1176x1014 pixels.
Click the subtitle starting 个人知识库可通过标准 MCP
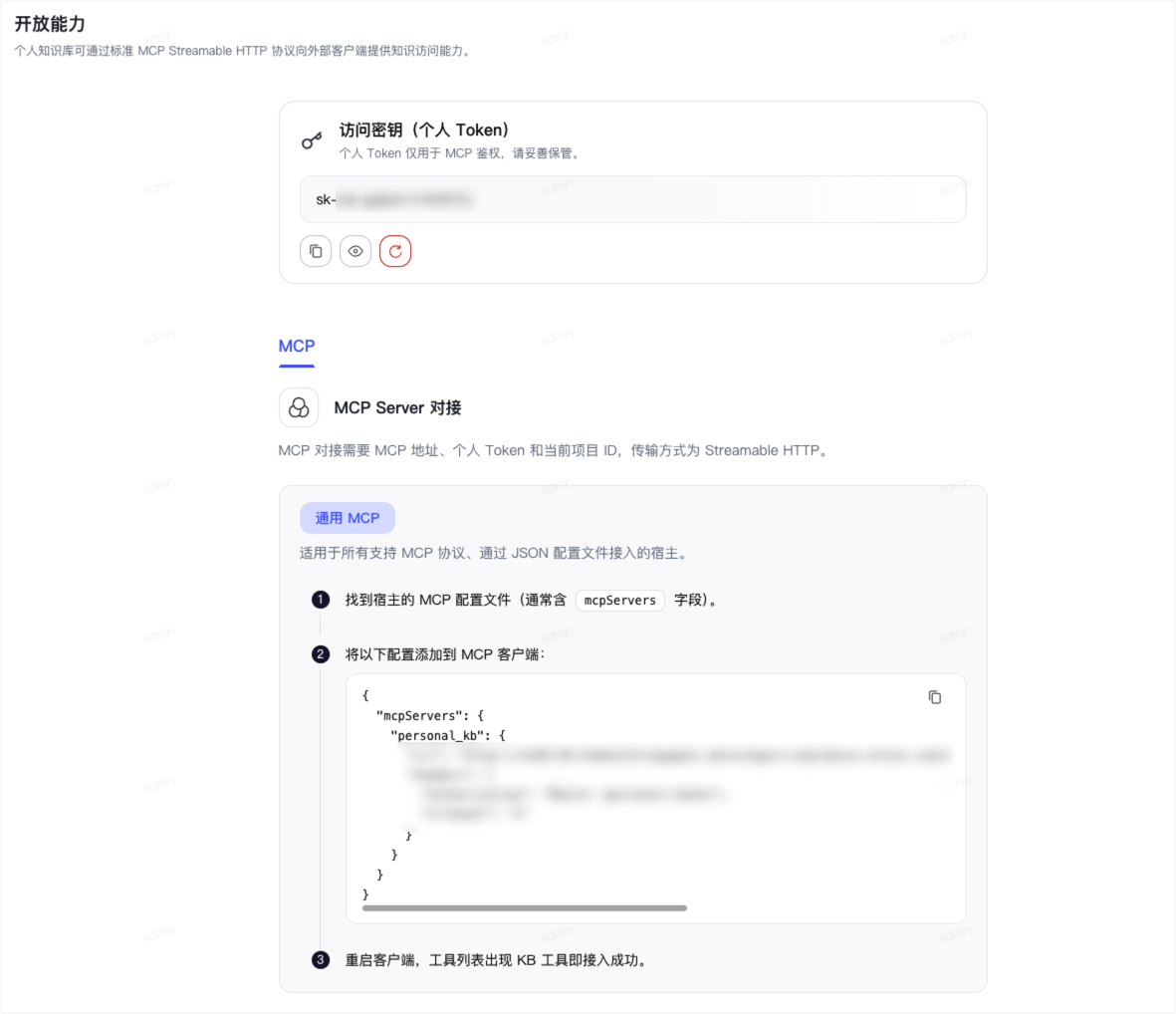[244, 51]
